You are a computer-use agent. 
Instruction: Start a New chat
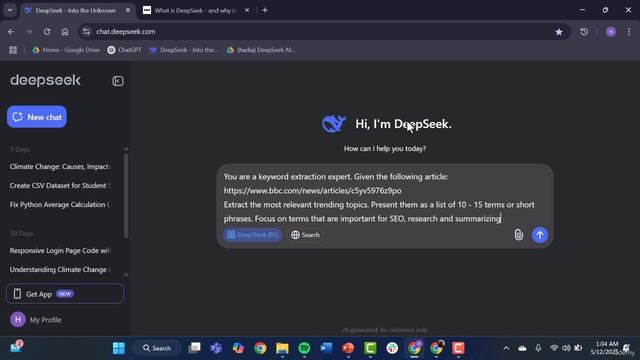[x=37, y=117]
